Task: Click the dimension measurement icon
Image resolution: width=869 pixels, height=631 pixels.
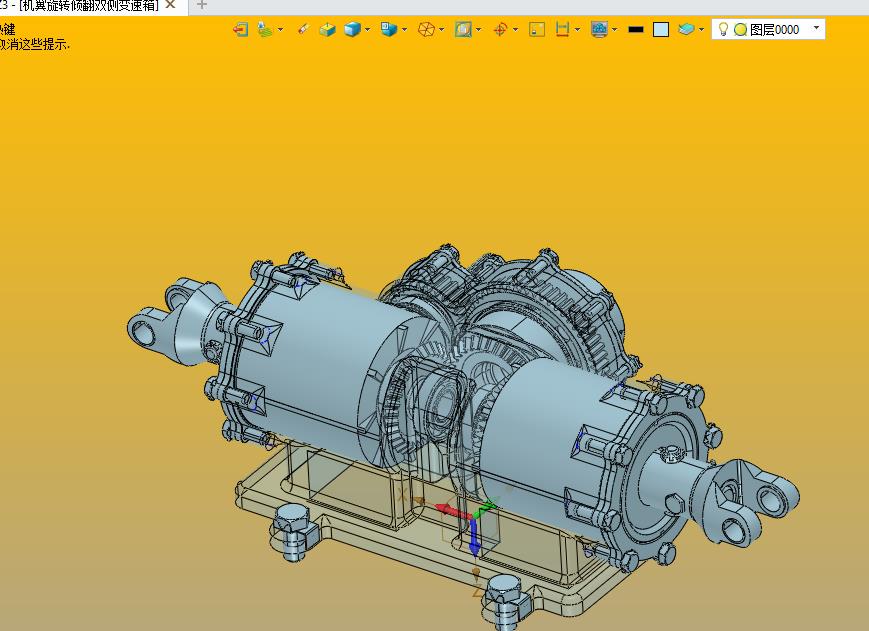Action: (x=563, y=29)
